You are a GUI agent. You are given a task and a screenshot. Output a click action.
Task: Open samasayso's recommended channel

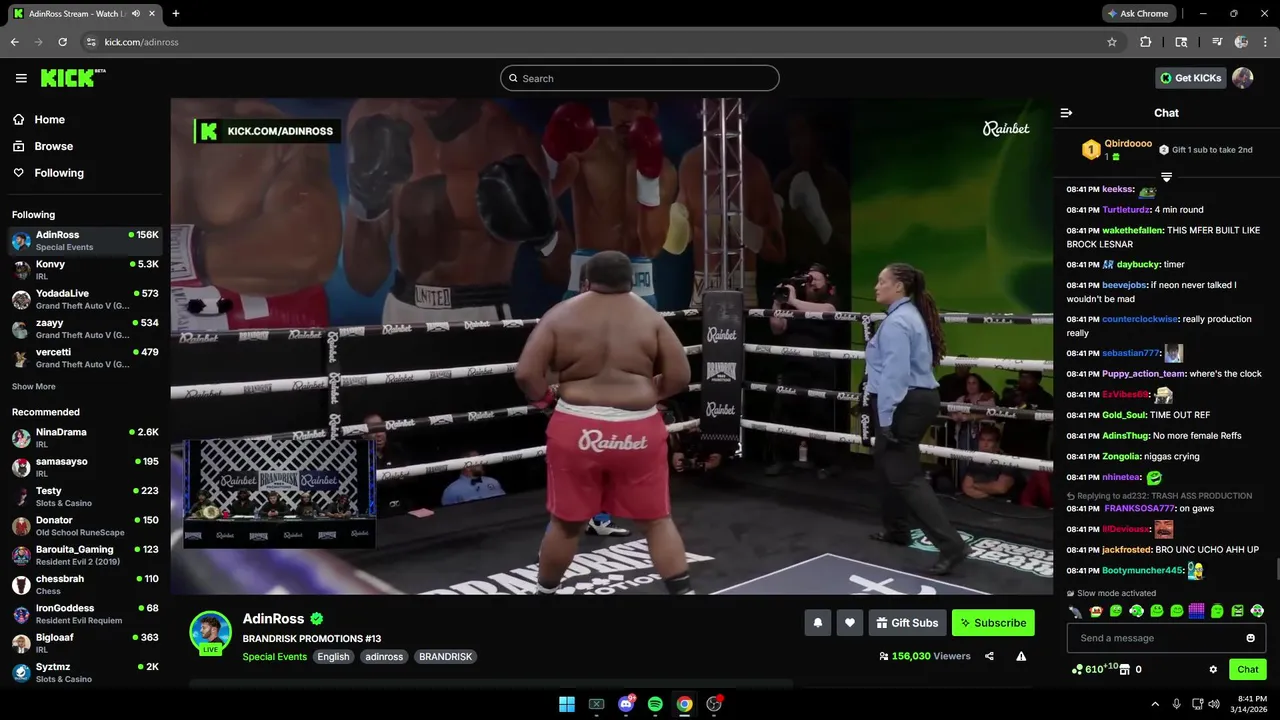85,467
